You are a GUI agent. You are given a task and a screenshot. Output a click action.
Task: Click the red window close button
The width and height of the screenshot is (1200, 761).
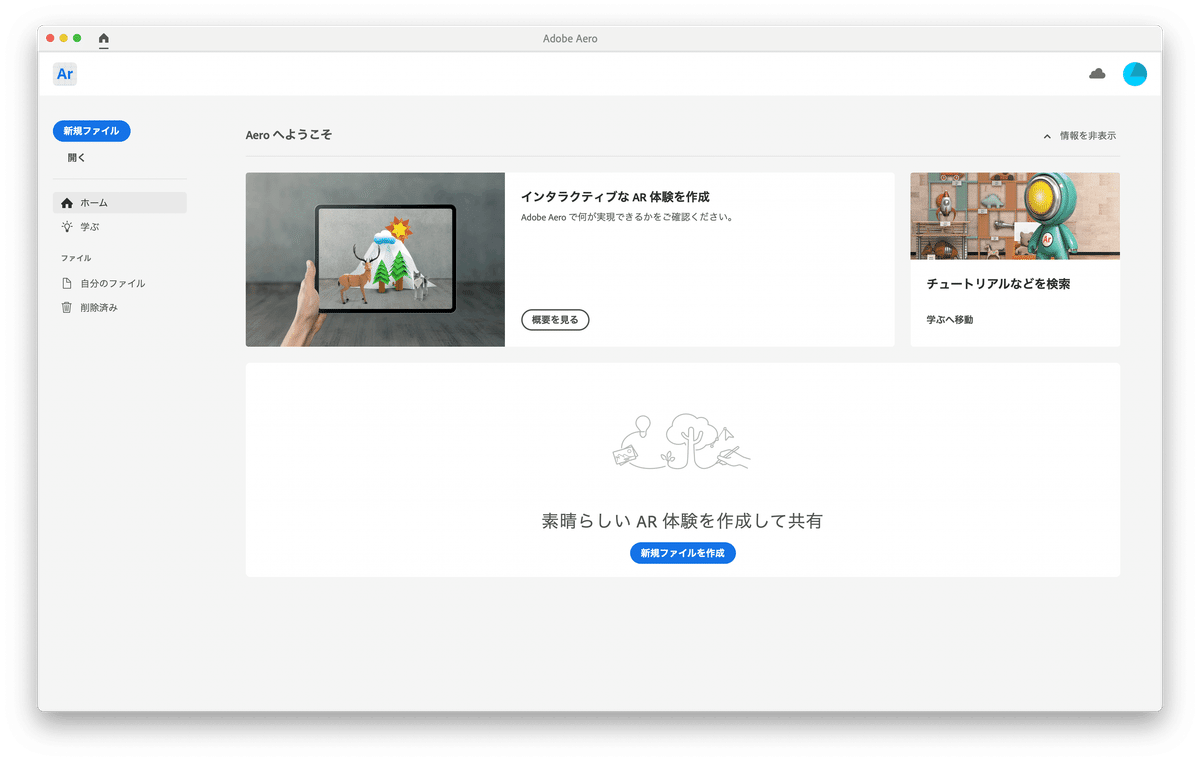(x=50, y=38)
